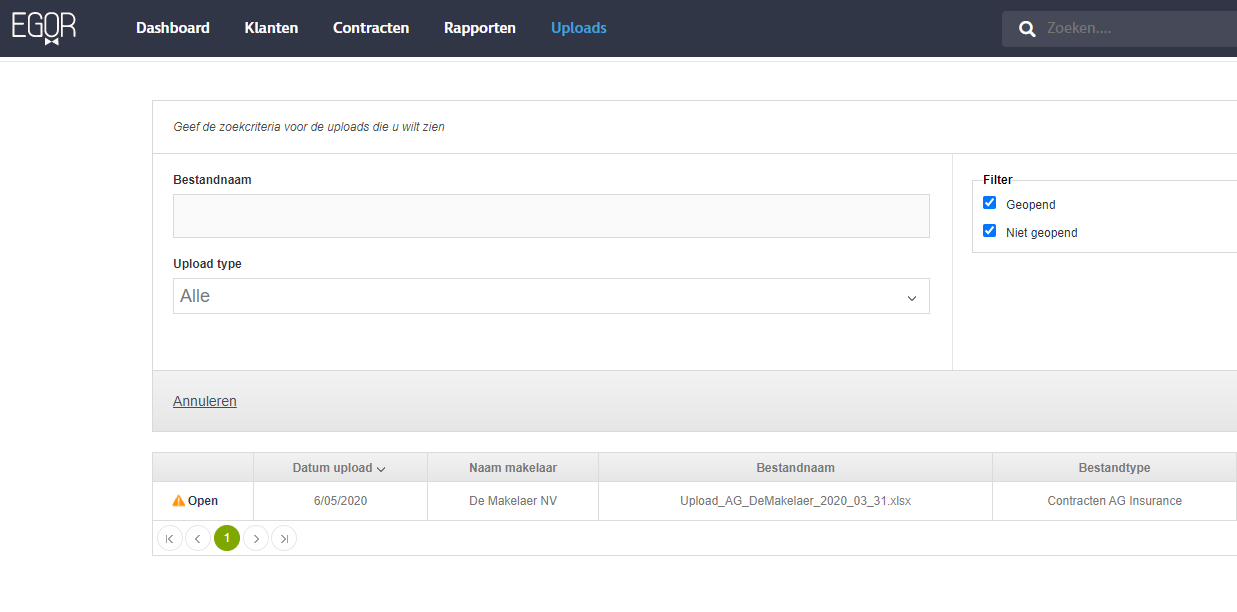The image size is (1237, 612).
Task: Open the Upload type dropdown
Action: 551,296
